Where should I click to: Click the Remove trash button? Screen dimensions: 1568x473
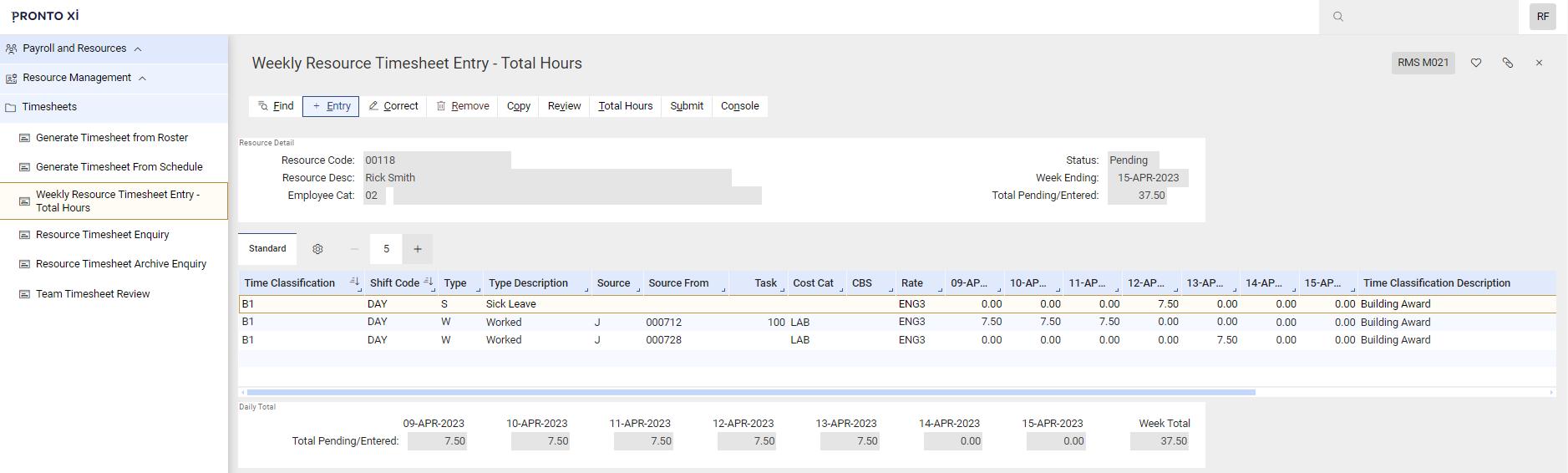pyautogui.click(x=463, y=106)
